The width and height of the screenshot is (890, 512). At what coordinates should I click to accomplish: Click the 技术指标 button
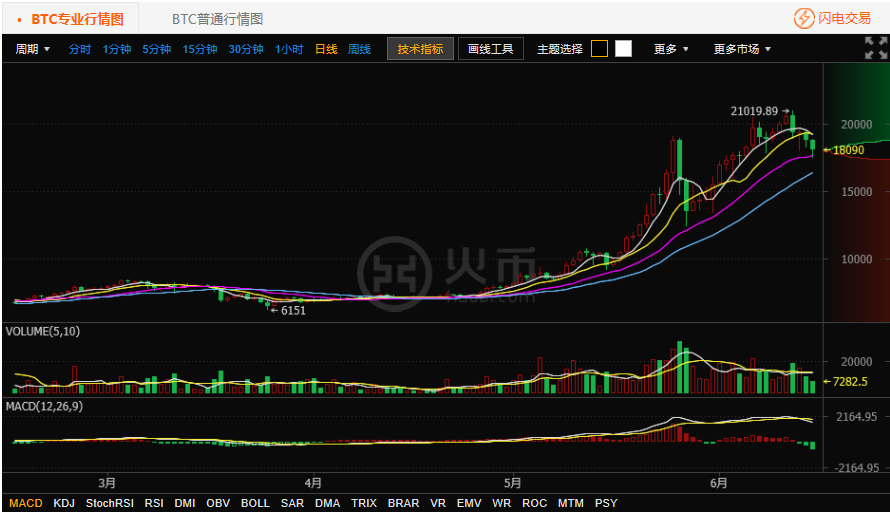click(420, 49)
